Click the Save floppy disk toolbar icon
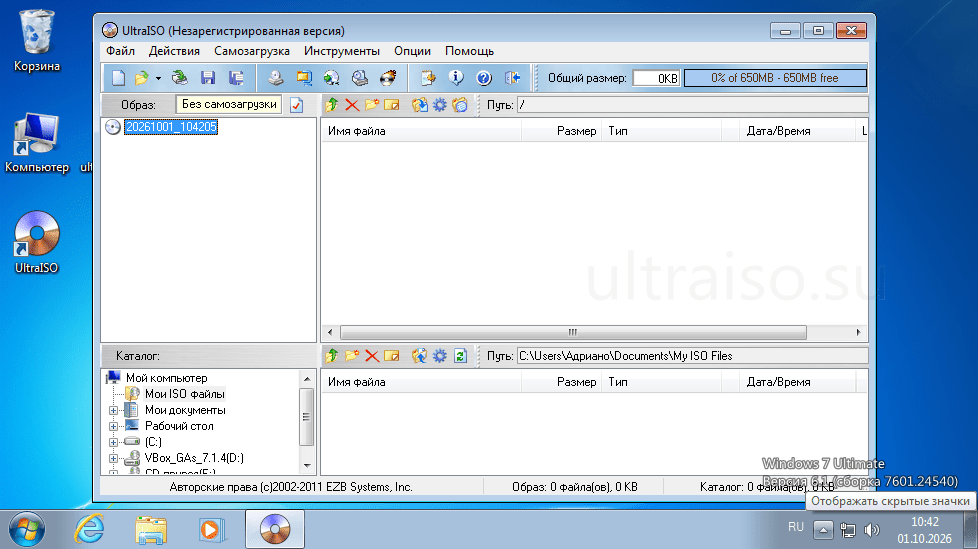The height and width of the screenshot is (549, 978). (208, 78)
